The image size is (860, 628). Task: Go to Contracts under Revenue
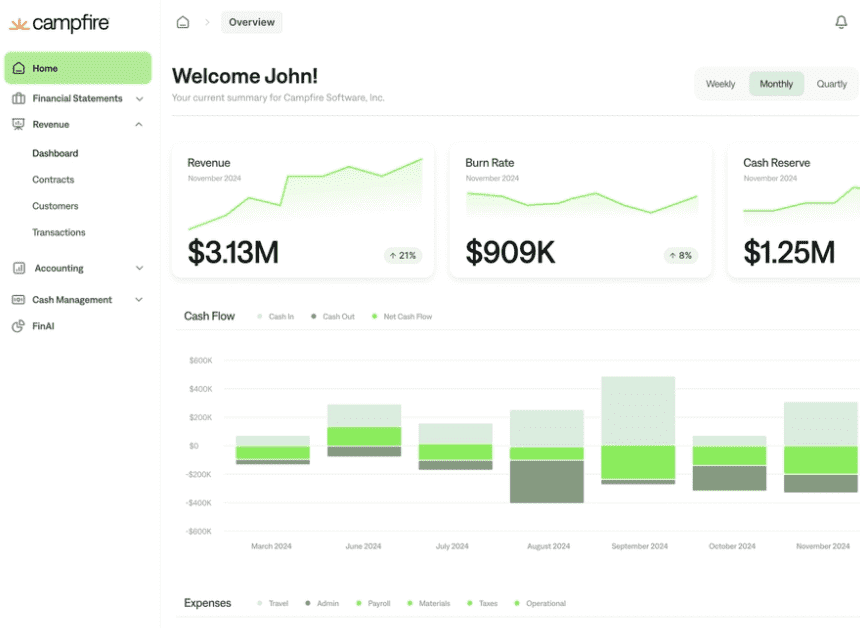[x=53, y=180]
